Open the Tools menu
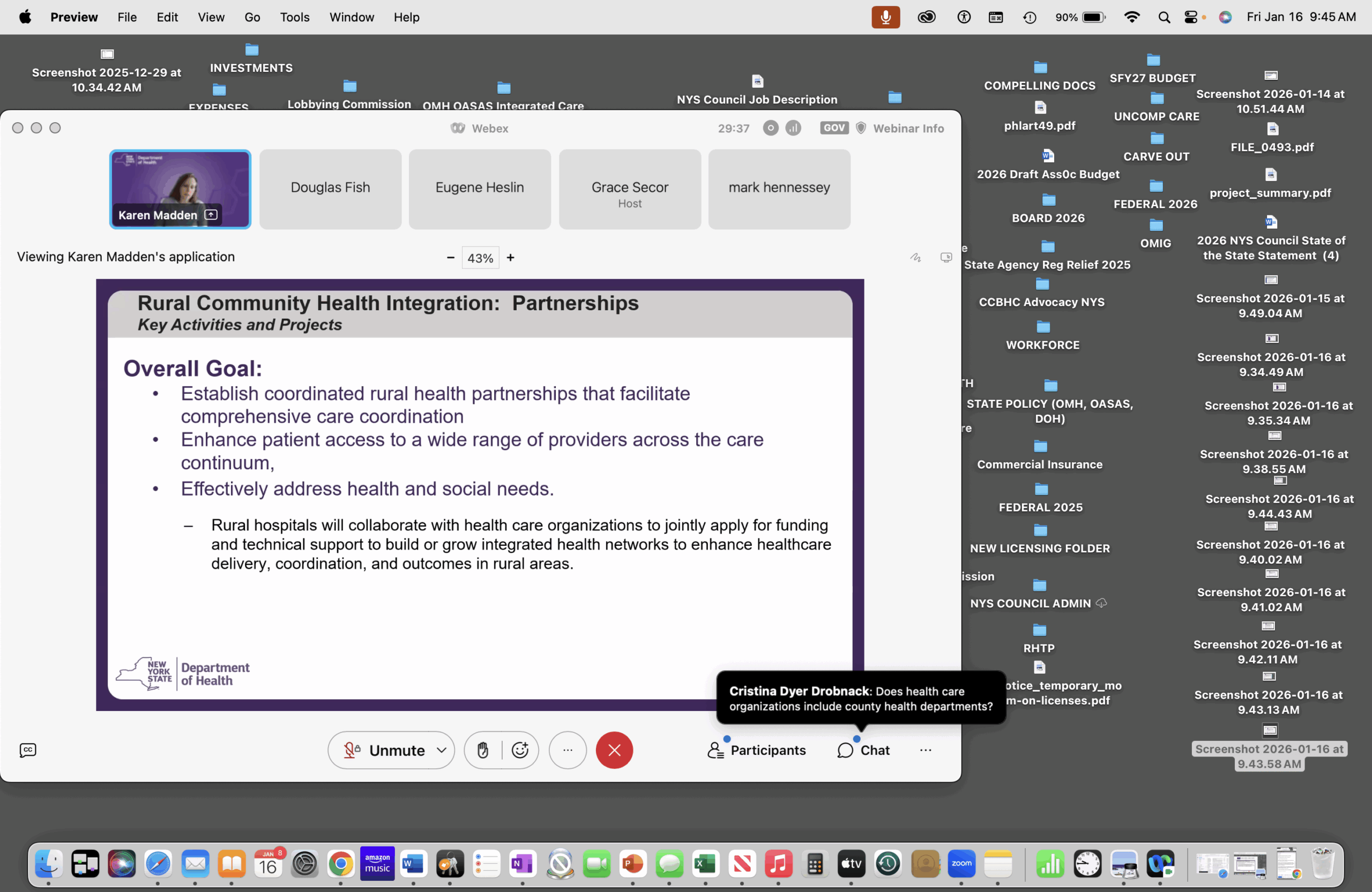1372x892 pixels. tap(294, 17)
